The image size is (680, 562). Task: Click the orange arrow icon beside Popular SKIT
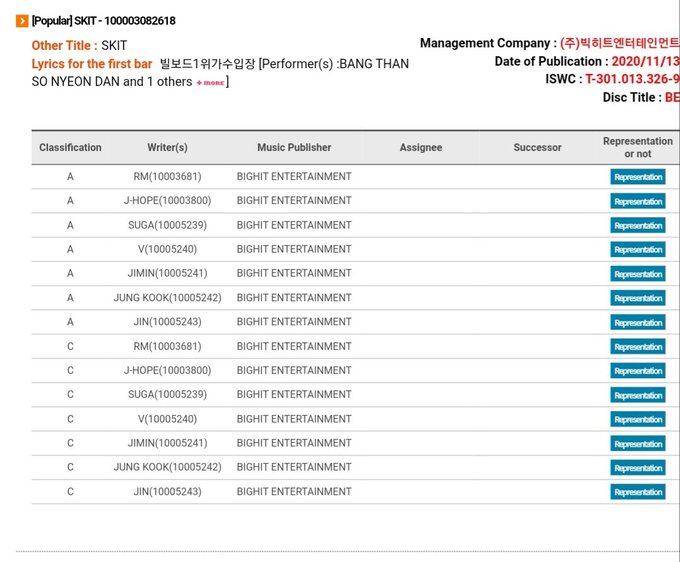22,21
